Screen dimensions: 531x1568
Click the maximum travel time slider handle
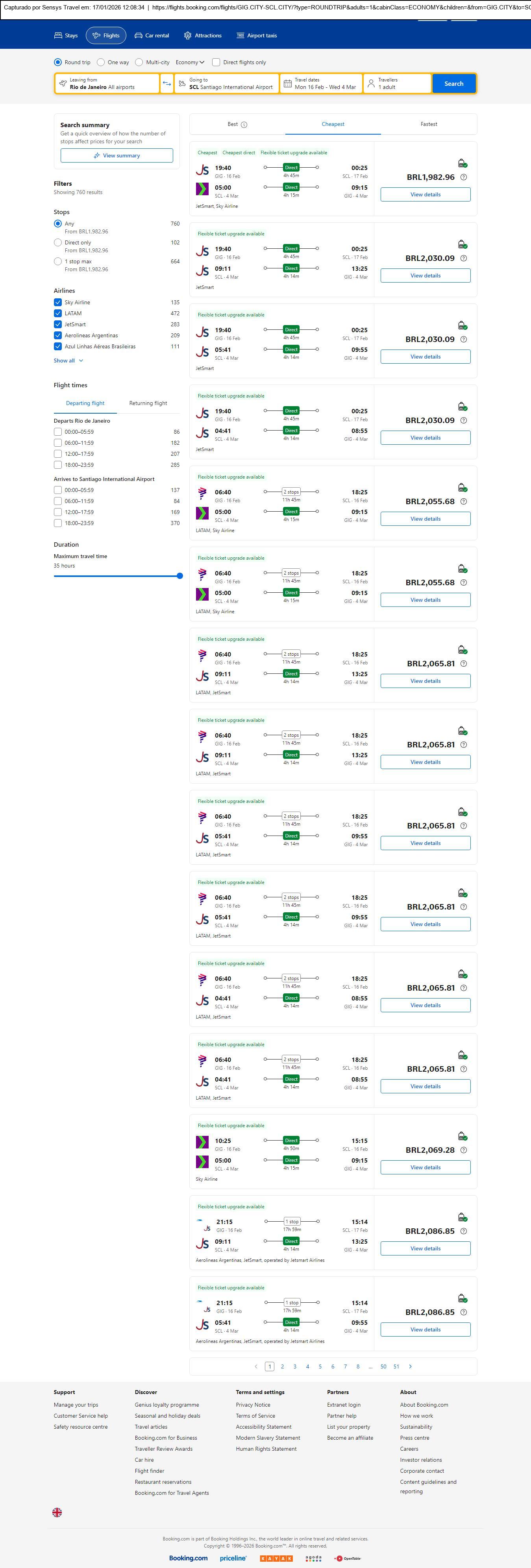(179, 576)
